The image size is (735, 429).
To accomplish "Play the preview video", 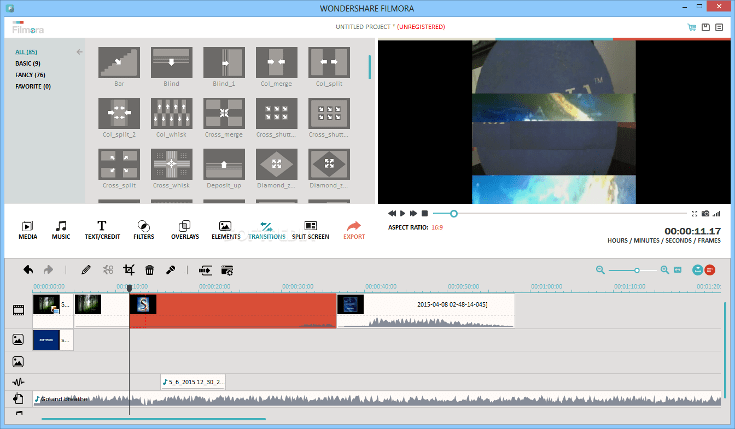I will pyautogui.click(x=403, y=213).
